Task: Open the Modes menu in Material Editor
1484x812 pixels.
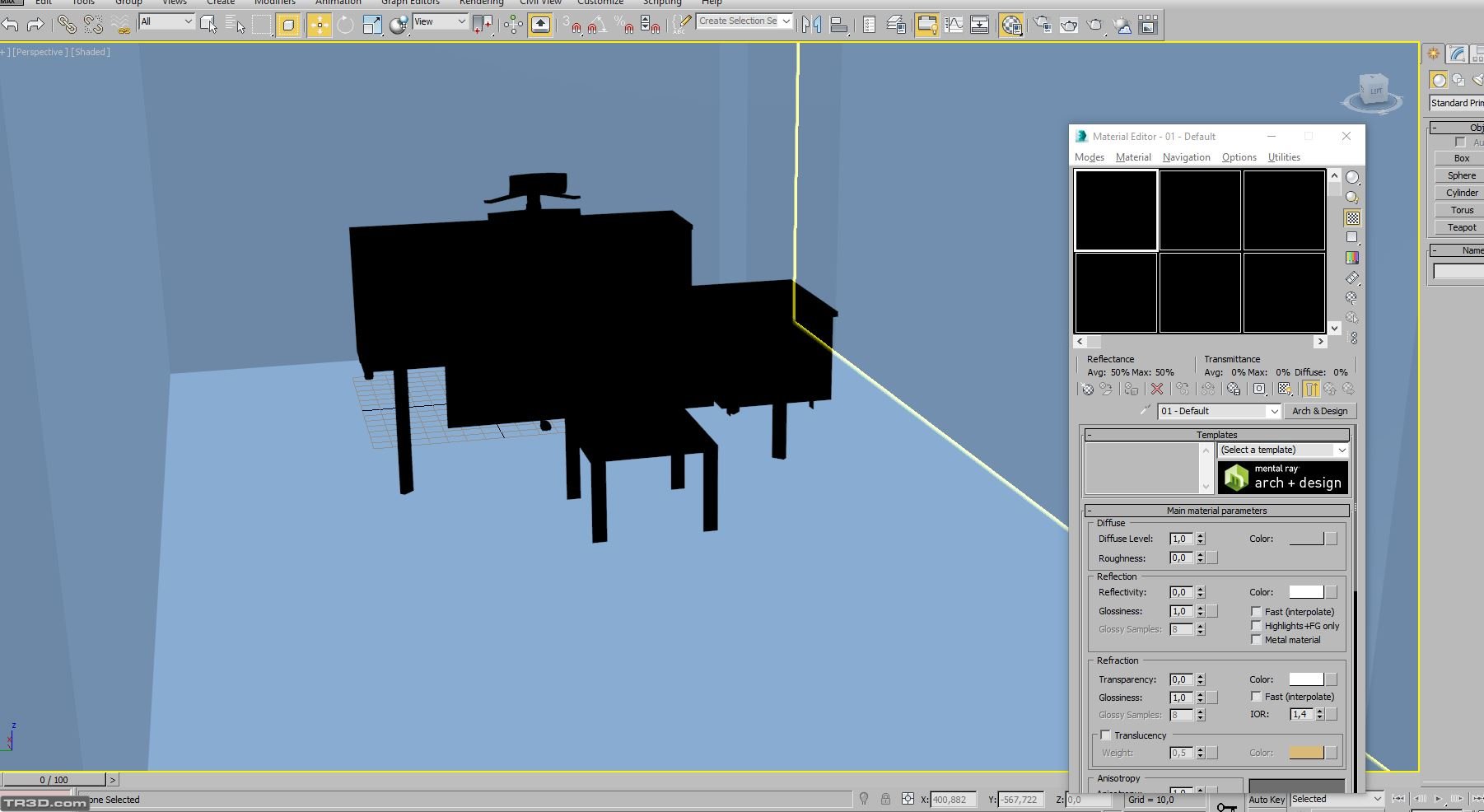Action: tap(1089, 157)
